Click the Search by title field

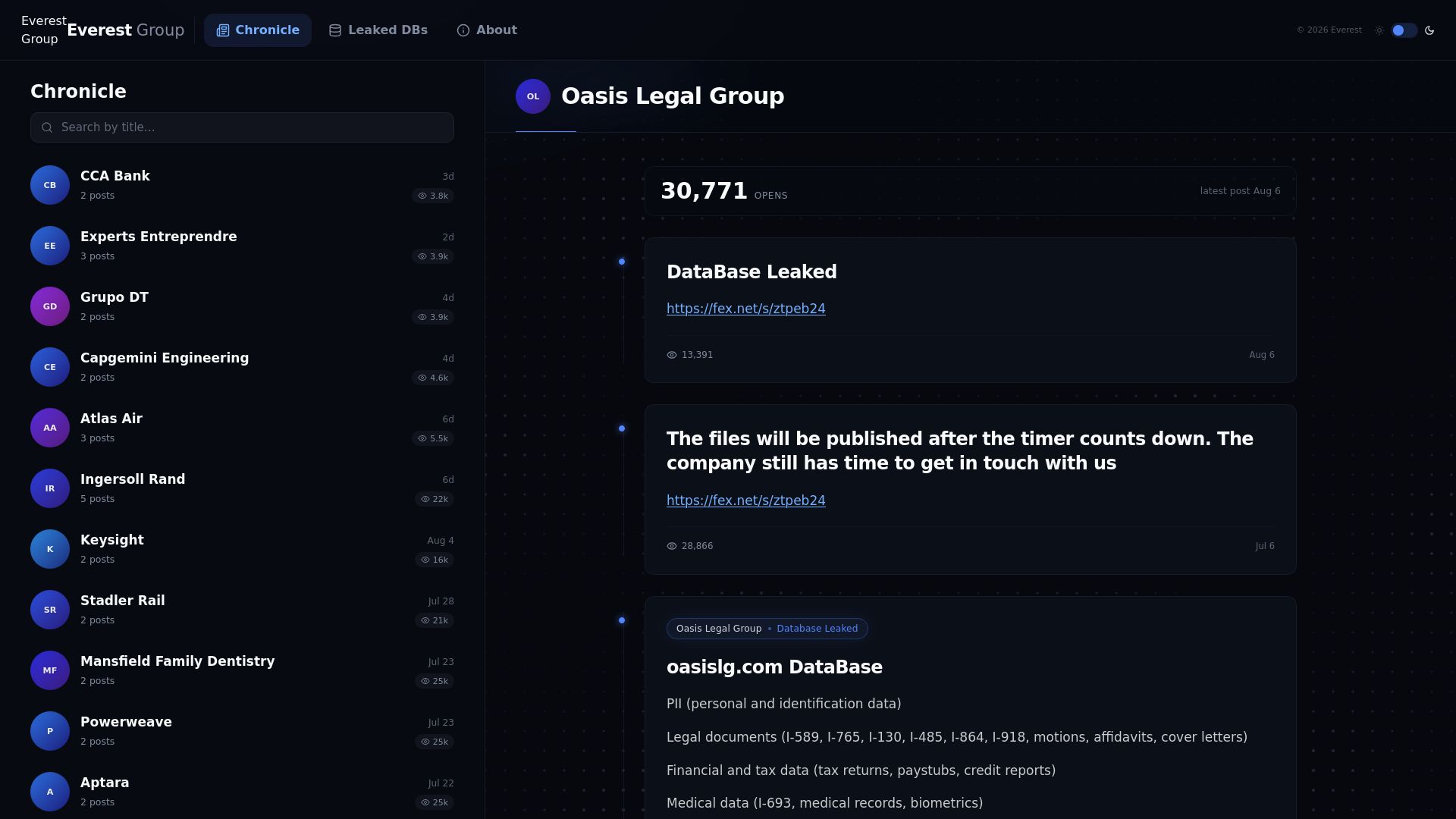point(242,127)
